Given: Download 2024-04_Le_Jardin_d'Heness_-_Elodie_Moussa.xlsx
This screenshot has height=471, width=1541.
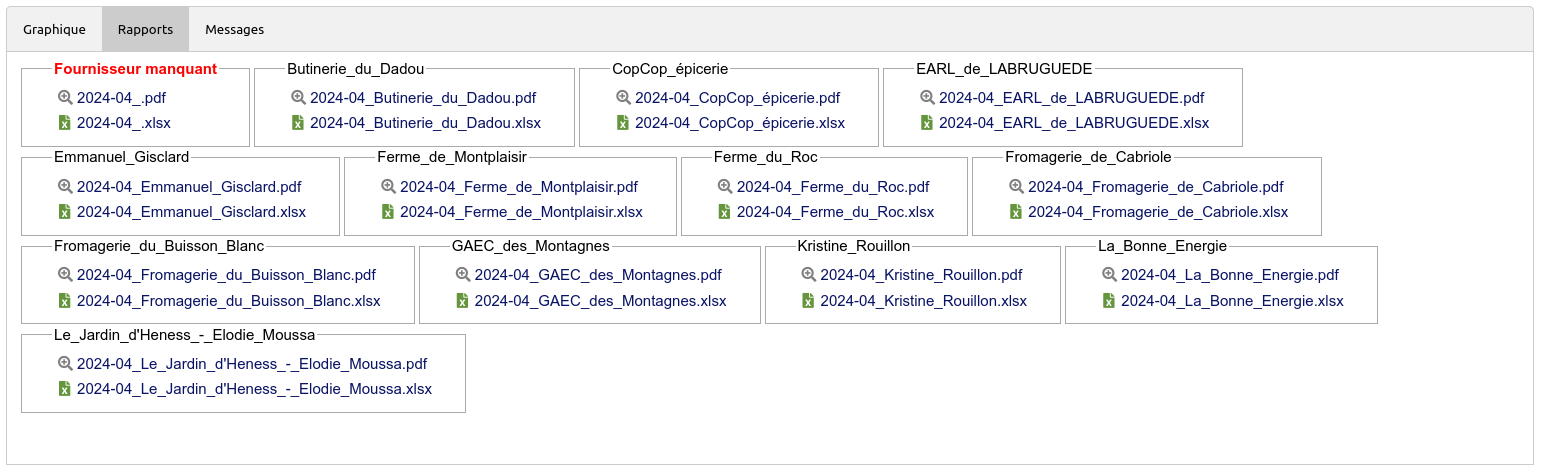Looking at the screenshot, I should pos(254,389).
